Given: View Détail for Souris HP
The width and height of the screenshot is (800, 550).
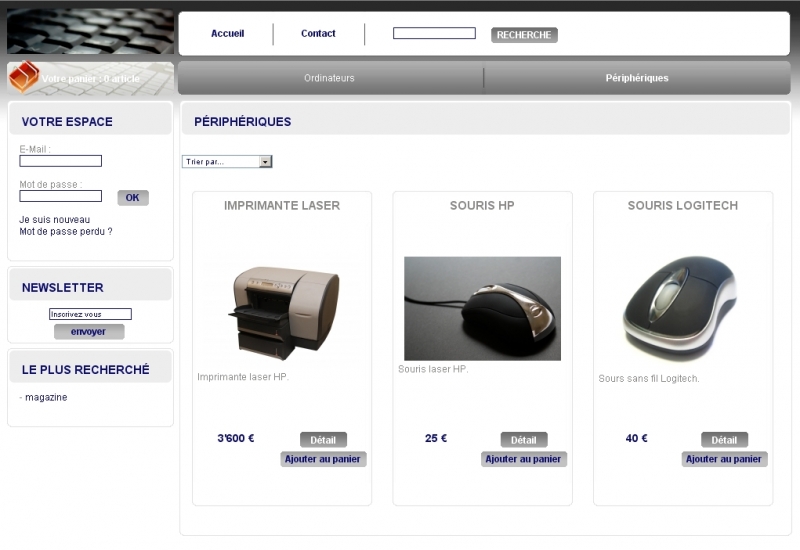Looking at the screenshot, I should (524, 440).
